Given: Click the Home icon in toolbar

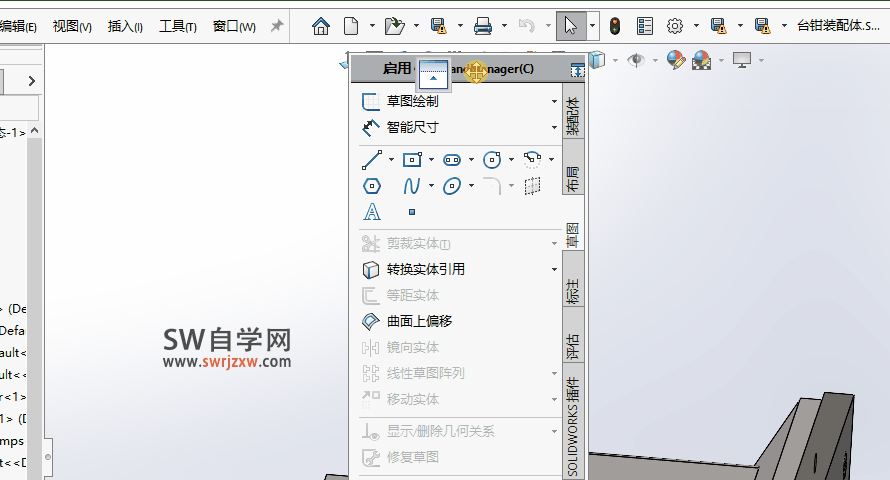Looking at the screenshot, I should [321, 26].
